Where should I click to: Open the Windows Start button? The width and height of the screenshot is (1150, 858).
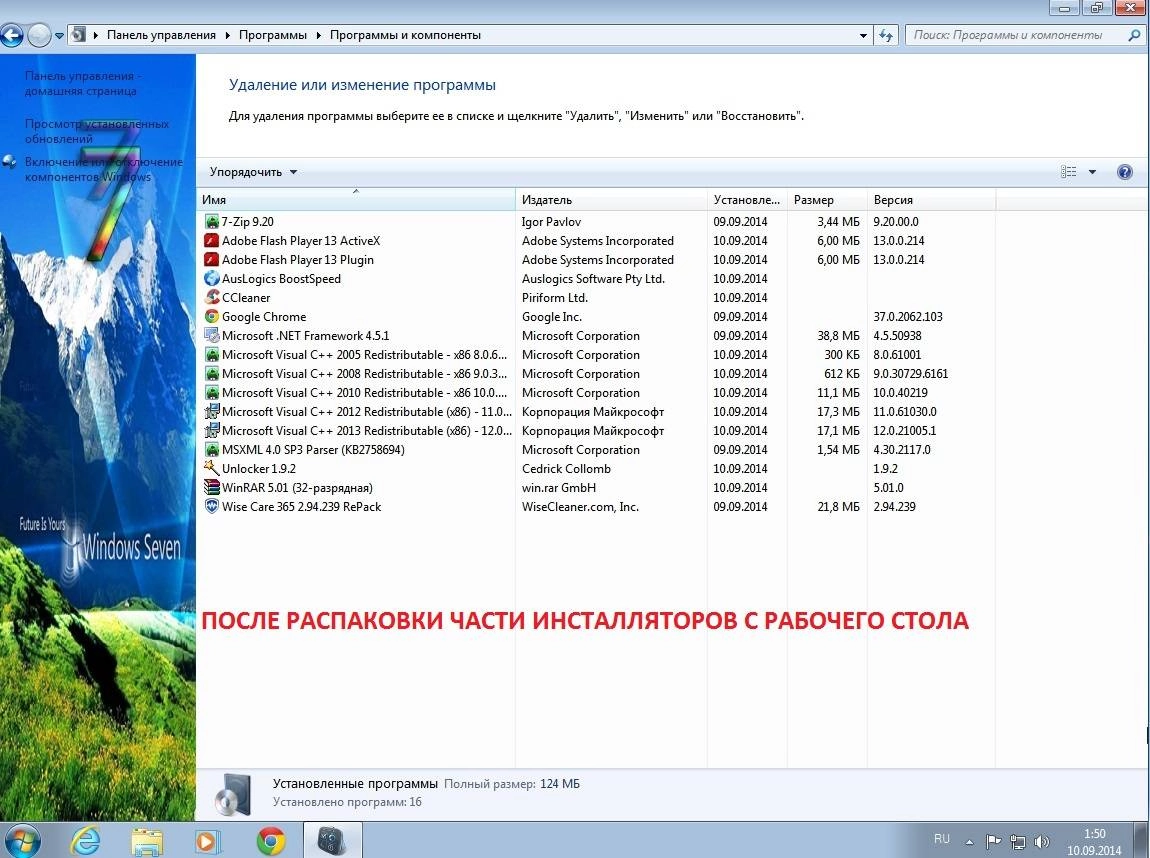[x=21, y=840]
